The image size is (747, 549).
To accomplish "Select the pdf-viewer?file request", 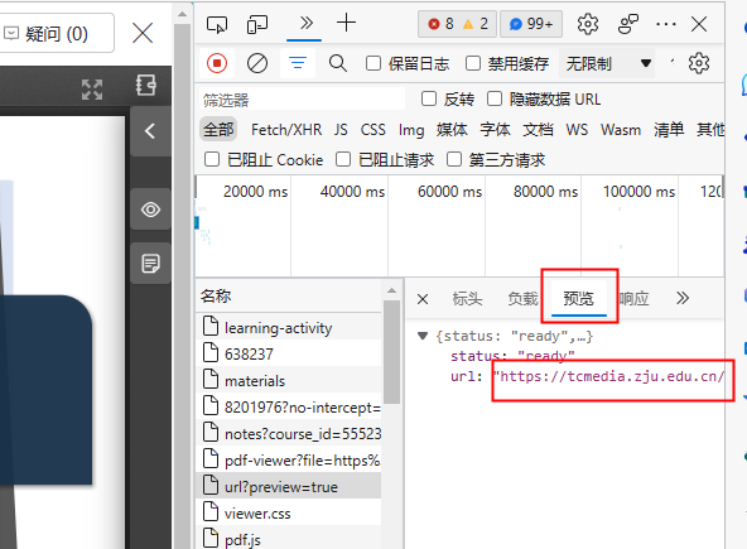I will click(x=288, y=459).
